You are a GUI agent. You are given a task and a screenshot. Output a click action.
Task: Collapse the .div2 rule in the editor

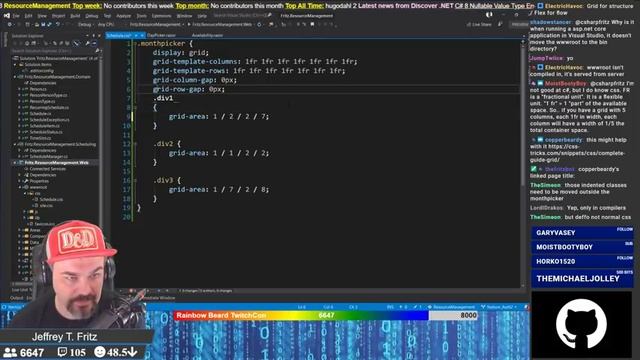135,144
